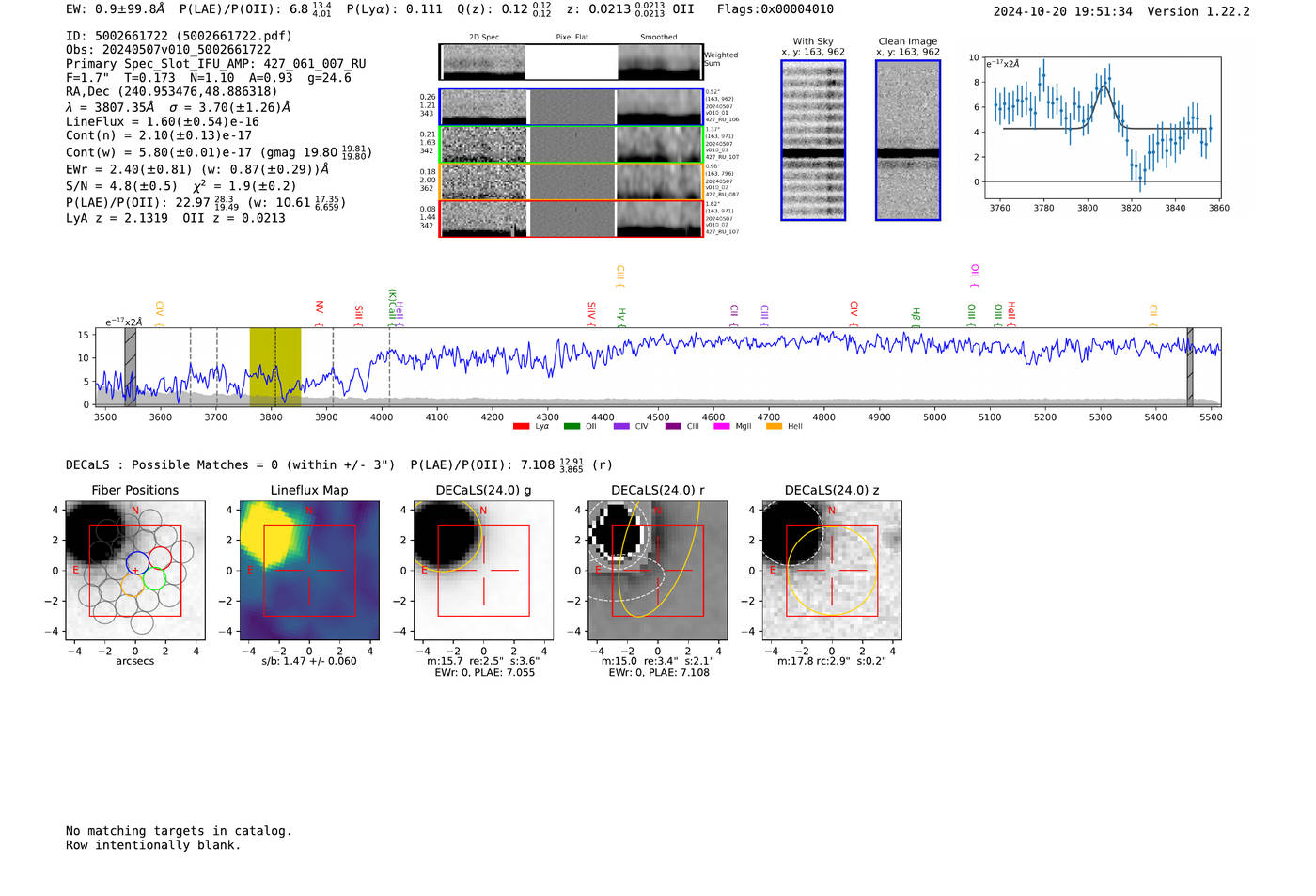Click the Obs: 20240507v010_5002661722 line
This screenshot has width=1316, height=896.
tap(168, 50)
